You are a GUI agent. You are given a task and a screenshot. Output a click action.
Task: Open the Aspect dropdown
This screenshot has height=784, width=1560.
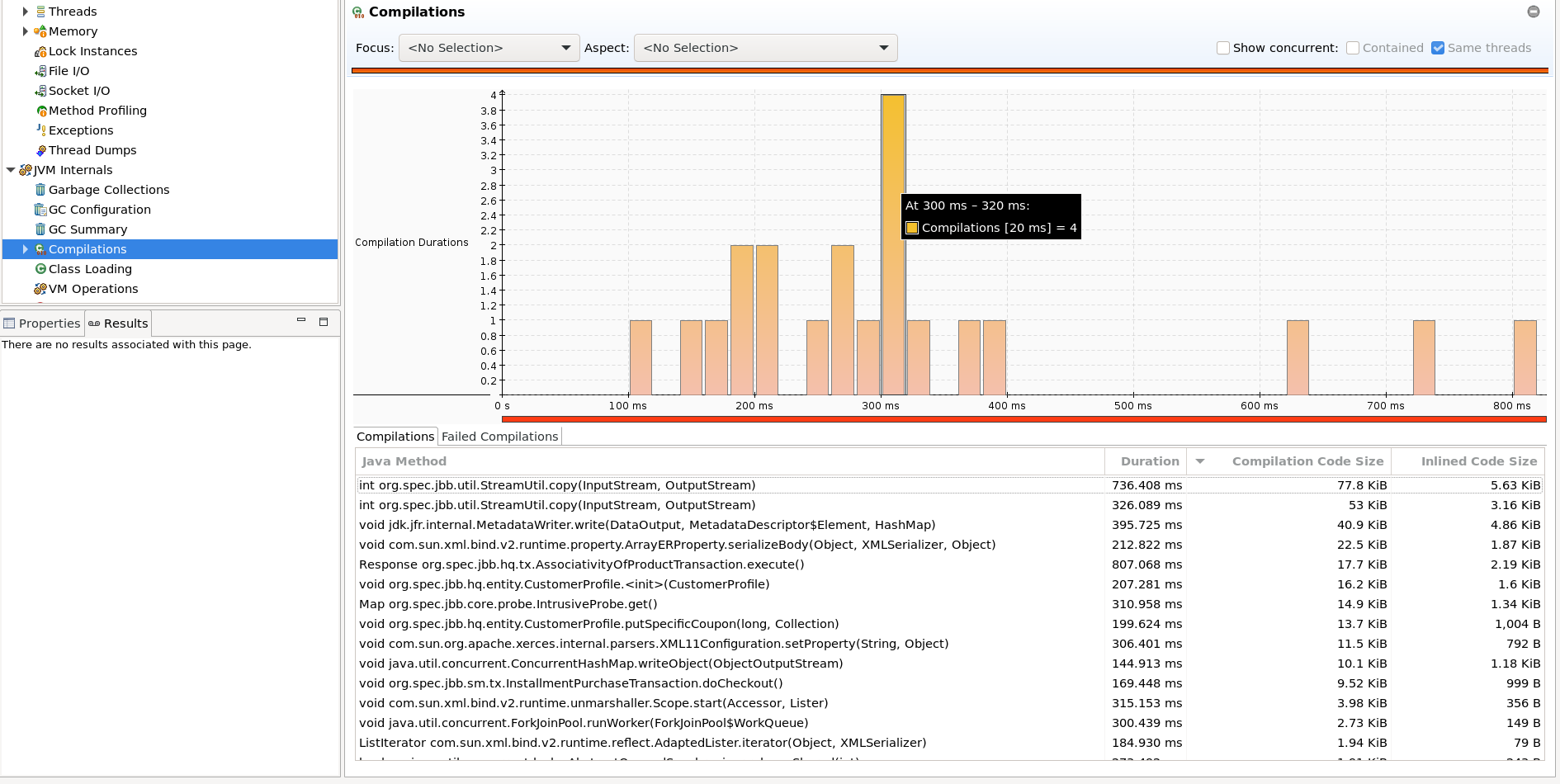coord(765,48)
